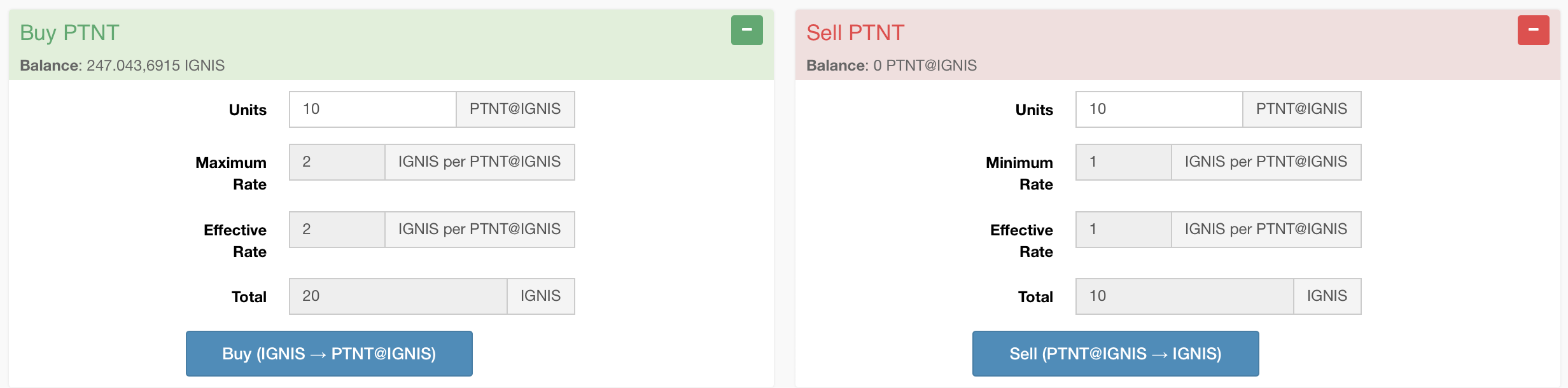Click the IGNIS label beside sell Total
Viewport: 1568px width, 388px height.
[x=1327, y=296]
